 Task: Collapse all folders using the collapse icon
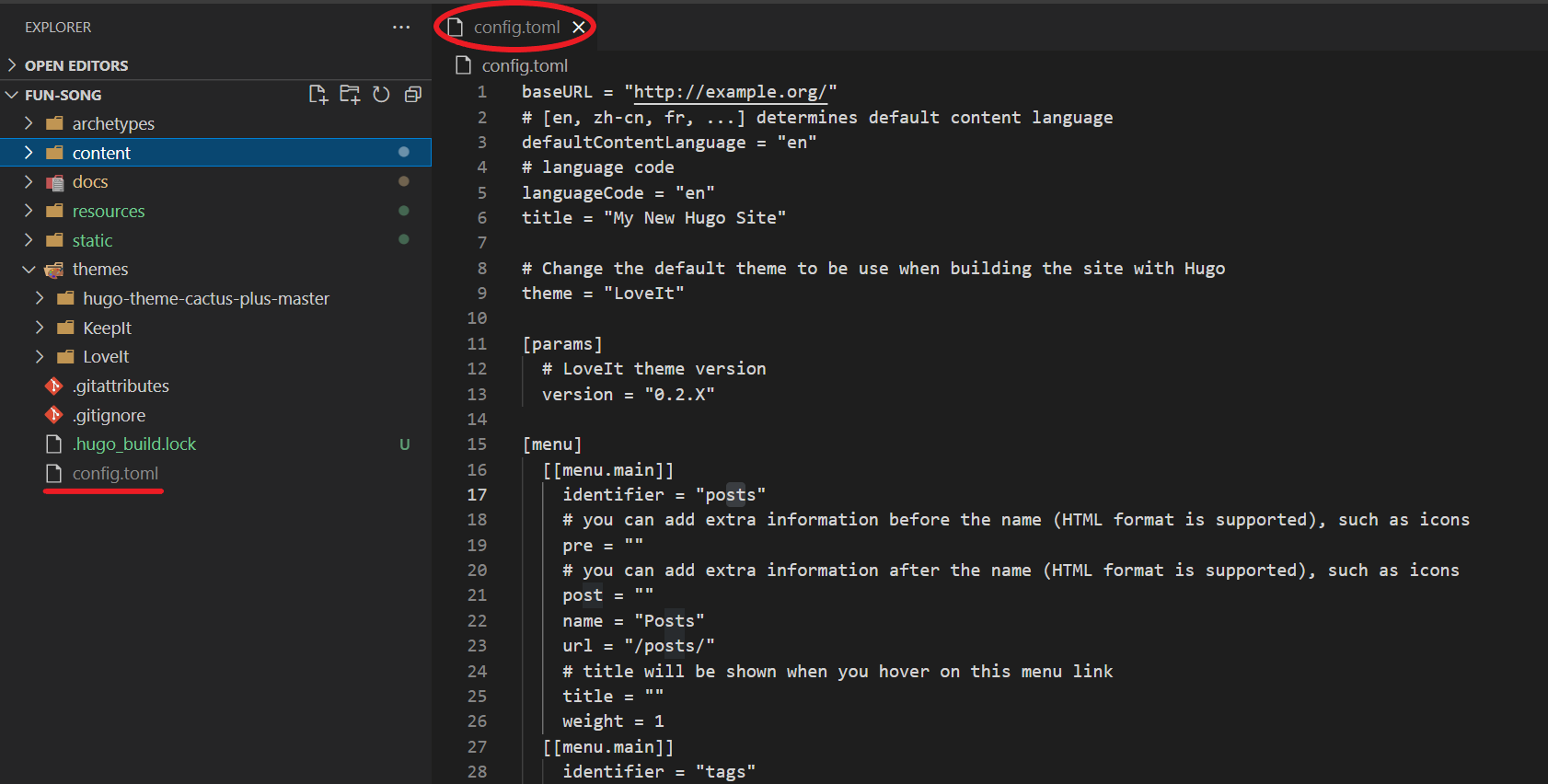[413, 95]
